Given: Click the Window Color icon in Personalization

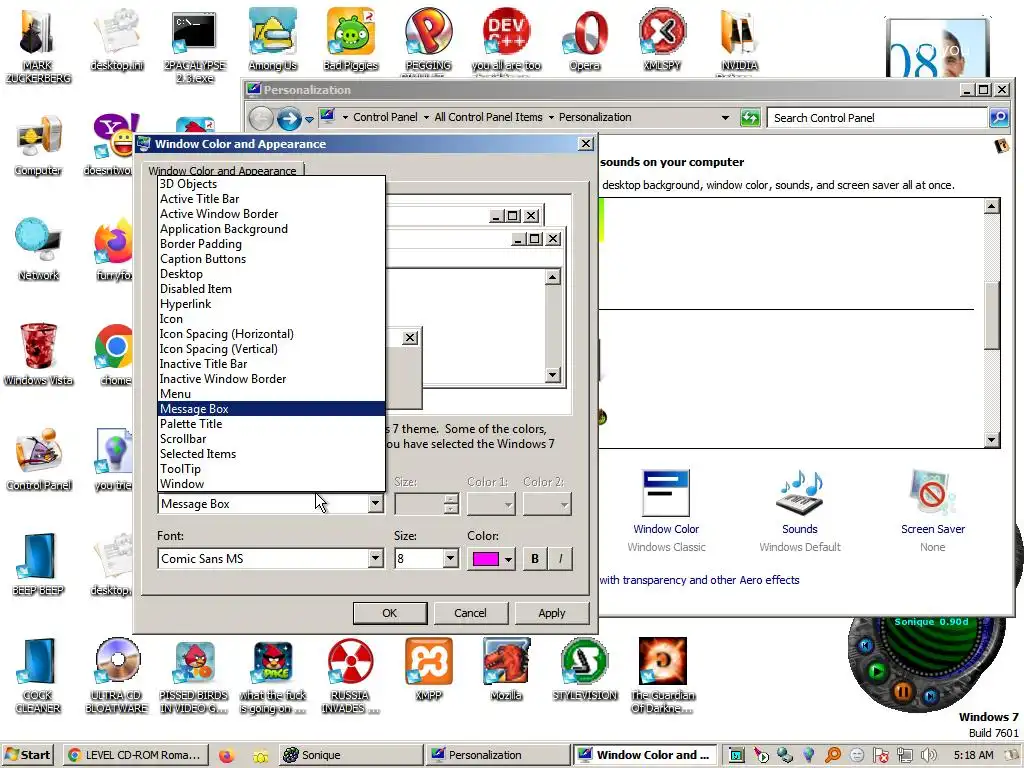Looking at the screenshot, I should click(x=665, y=492).
